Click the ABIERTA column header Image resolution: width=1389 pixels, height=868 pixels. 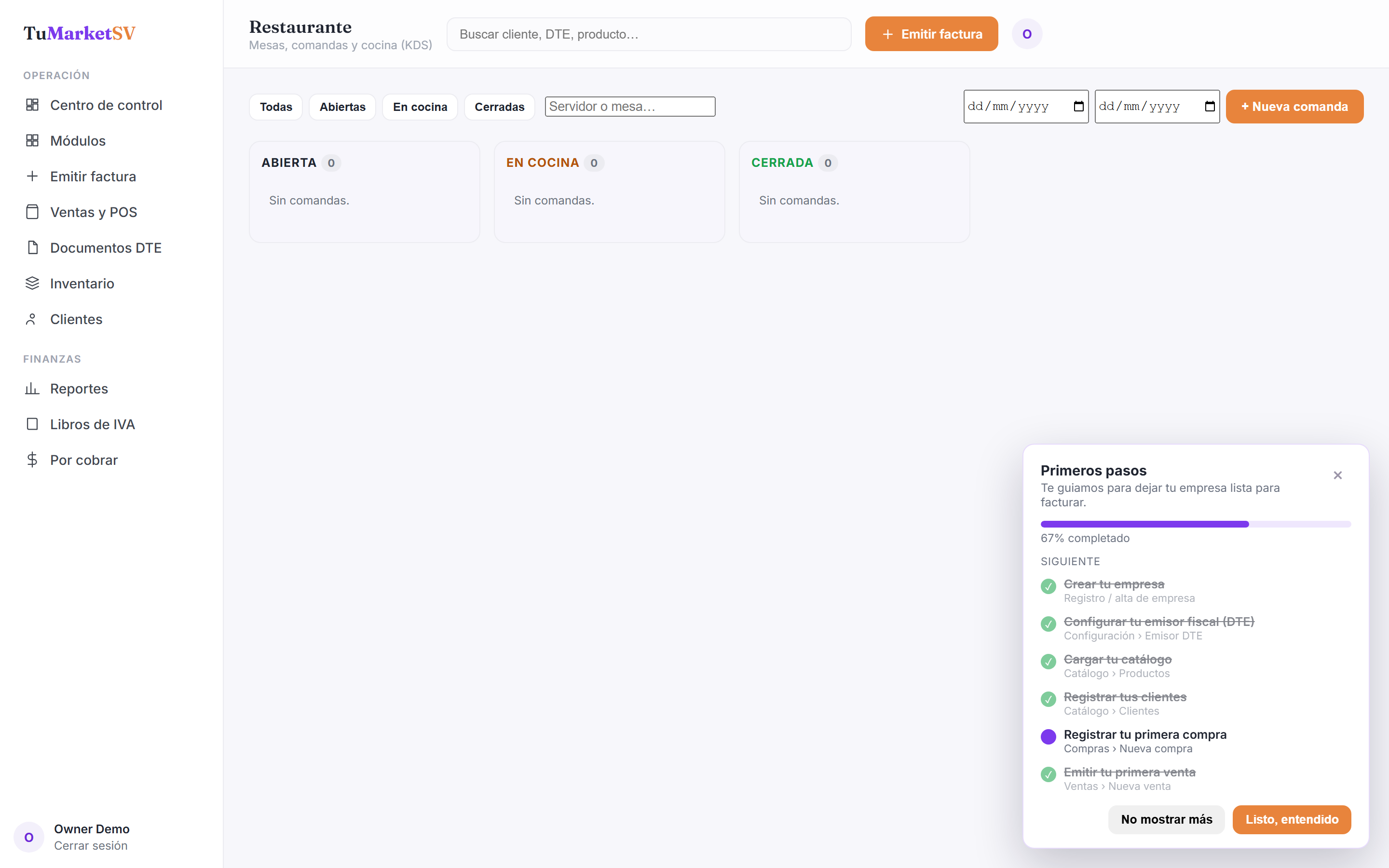(x=289, y=163)
